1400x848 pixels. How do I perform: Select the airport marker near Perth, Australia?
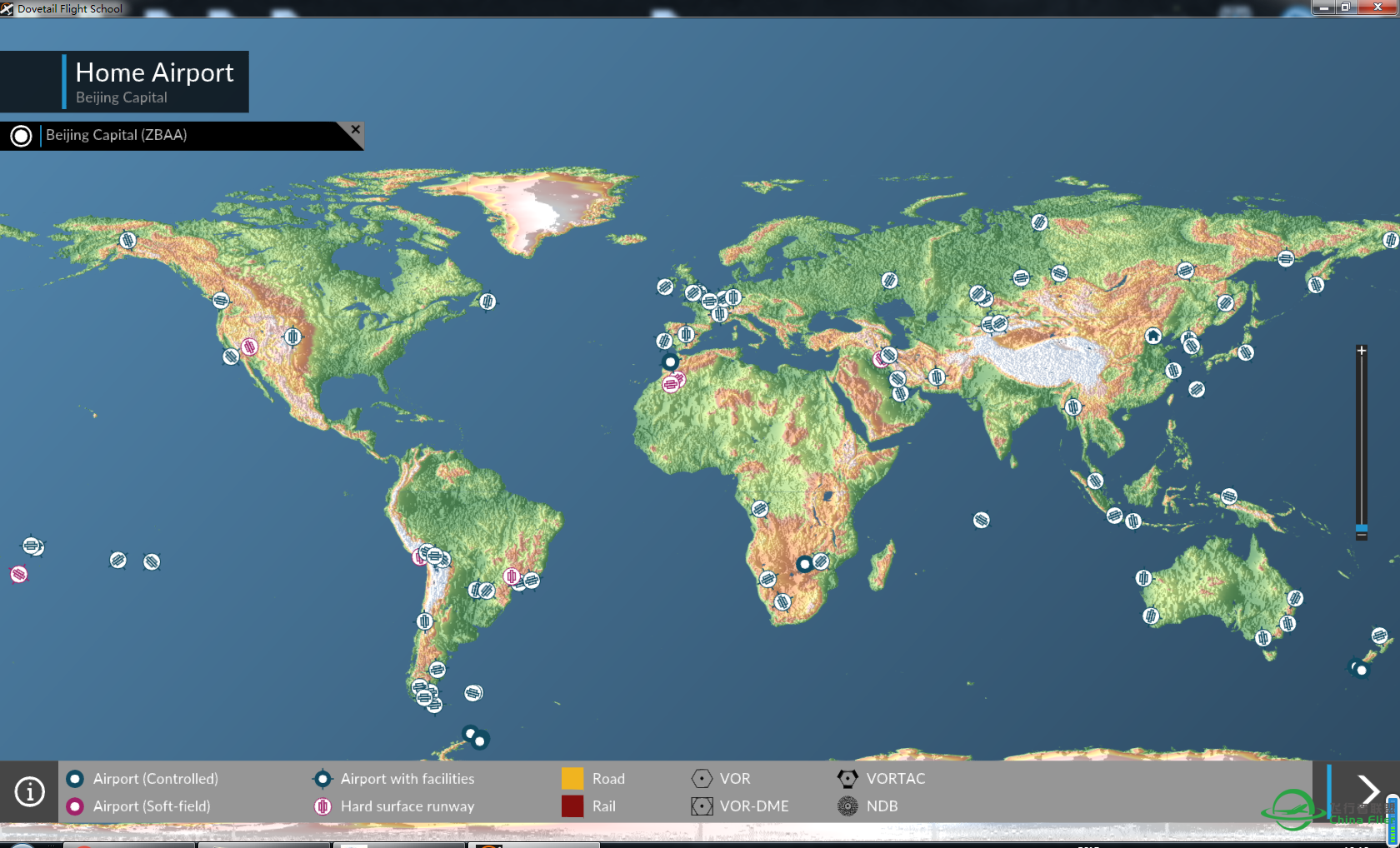coord(1151,616)
